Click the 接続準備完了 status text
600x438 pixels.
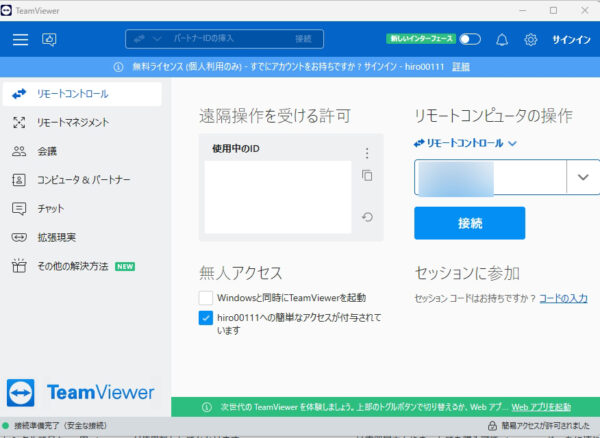[x=60, y=425]
